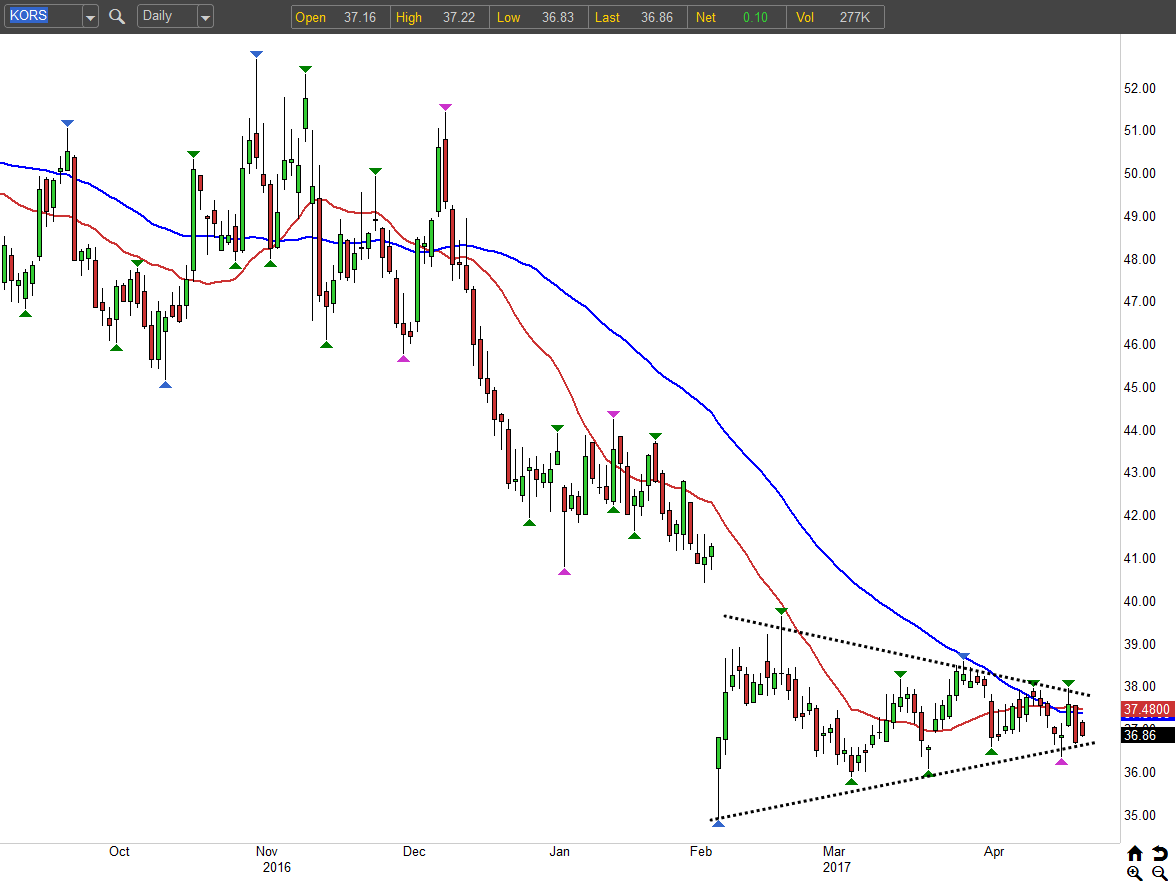Zoom out using the minus magnifier
The width and height of the screenshot is (1176, 883).
1159,873
